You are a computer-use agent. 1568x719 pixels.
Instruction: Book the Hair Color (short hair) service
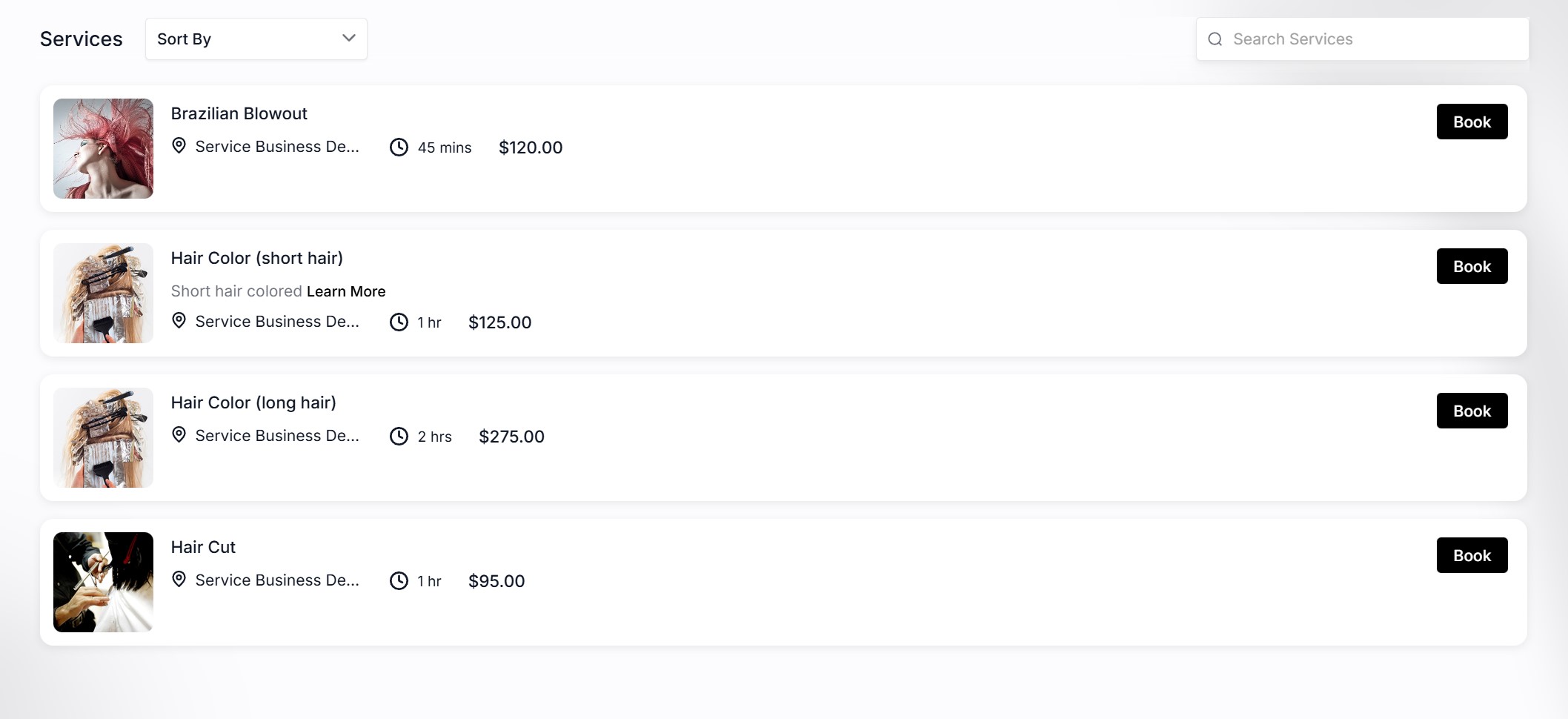pyautogui.click(x=1471, y=266)
